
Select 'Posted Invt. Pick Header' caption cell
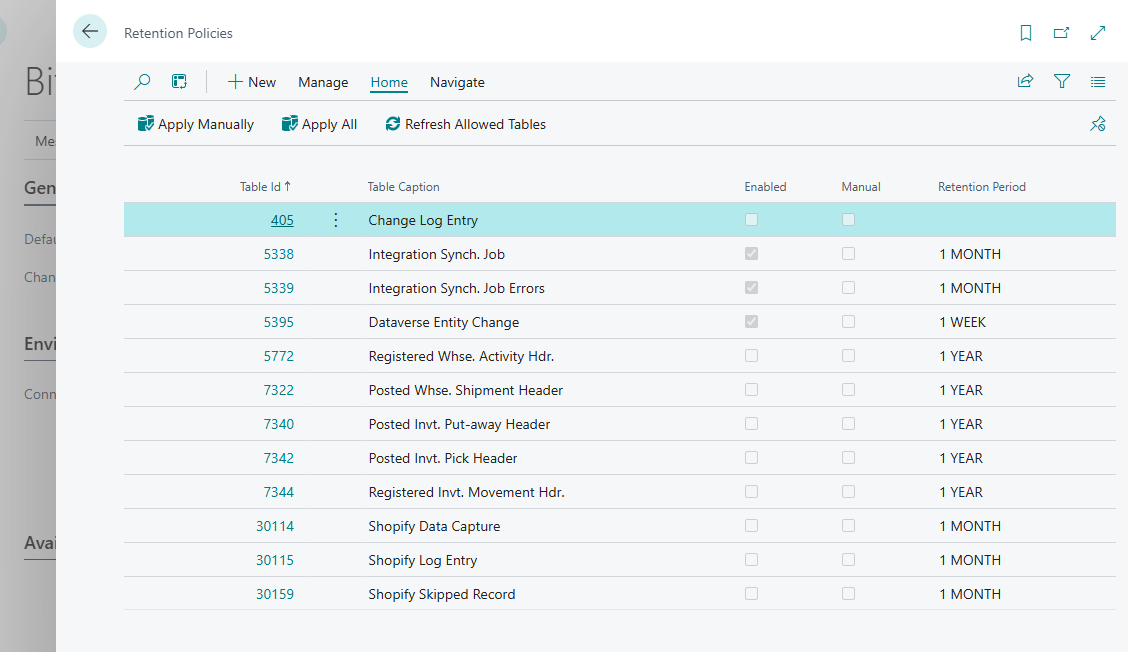point(443,458)
